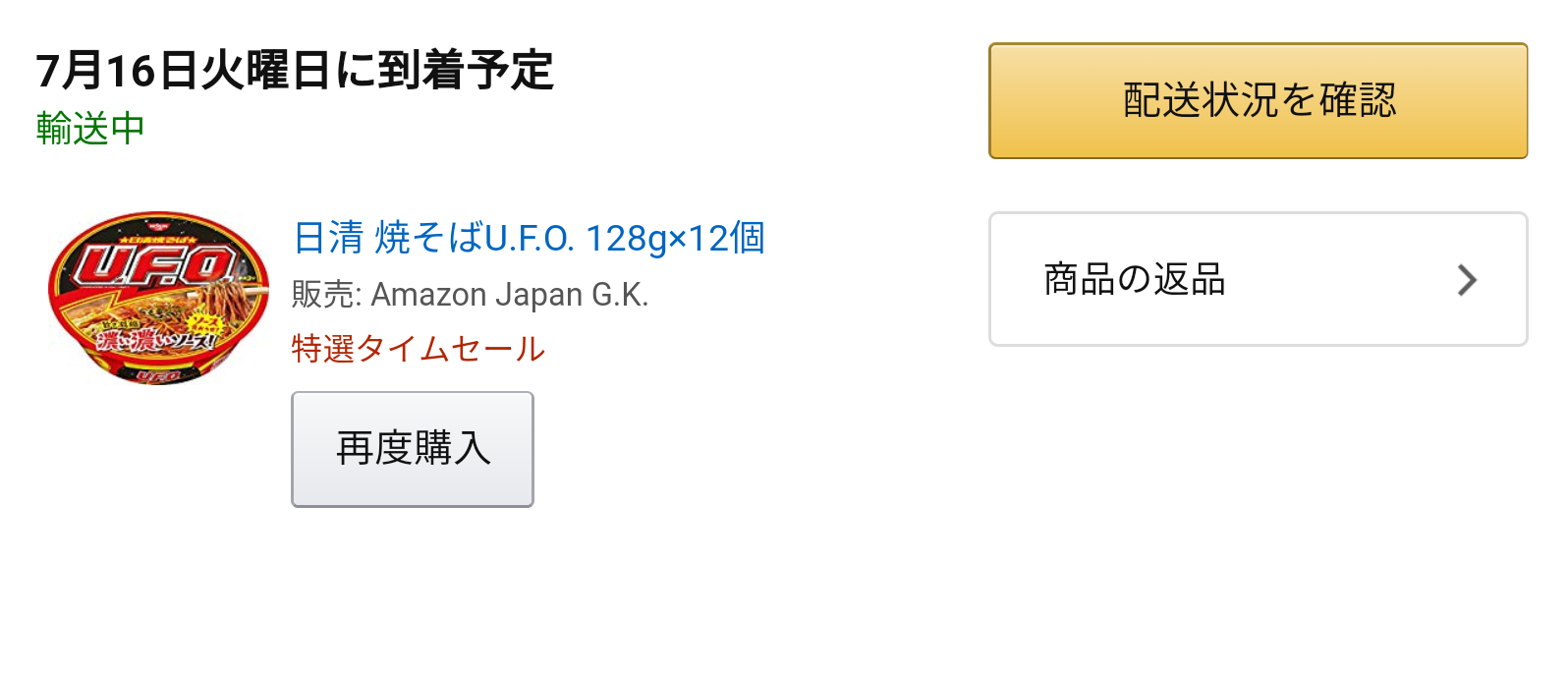The height and width of the screenshot is (675, 1568).
Task: Click the 128g×12個 quantity in the product title
Action: (675, 238)
